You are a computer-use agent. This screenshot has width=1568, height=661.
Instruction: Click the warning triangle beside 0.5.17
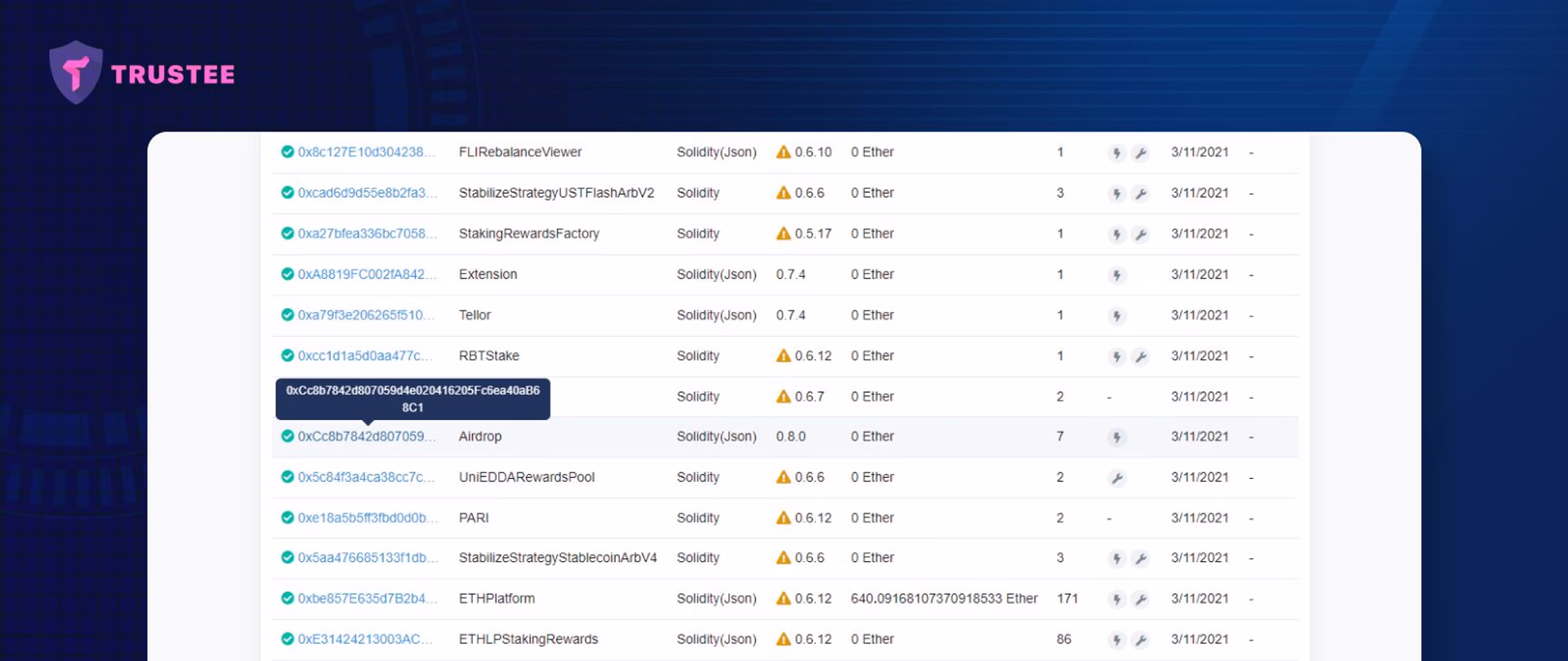point(783,234)
